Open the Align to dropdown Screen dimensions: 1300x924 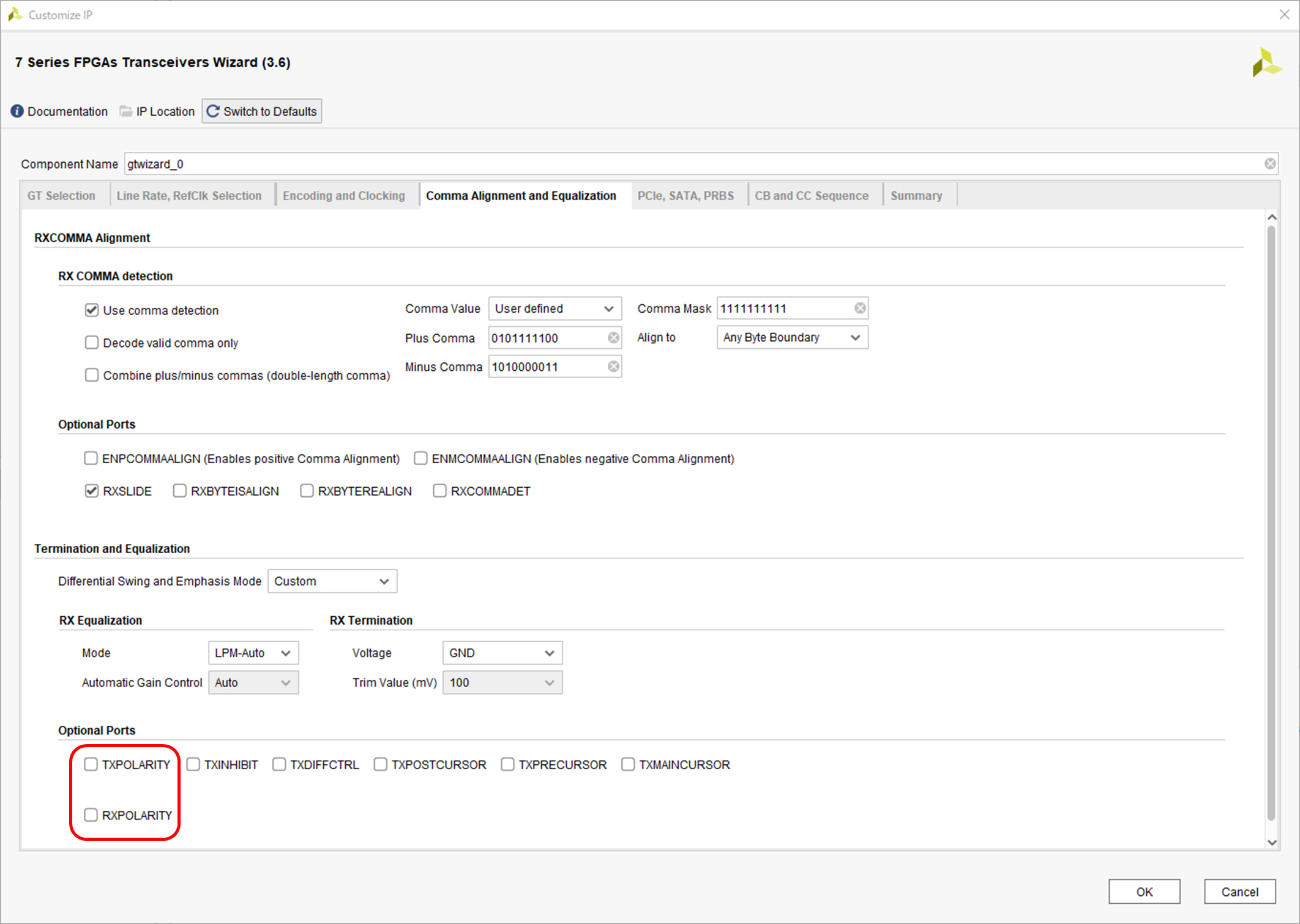792,337
